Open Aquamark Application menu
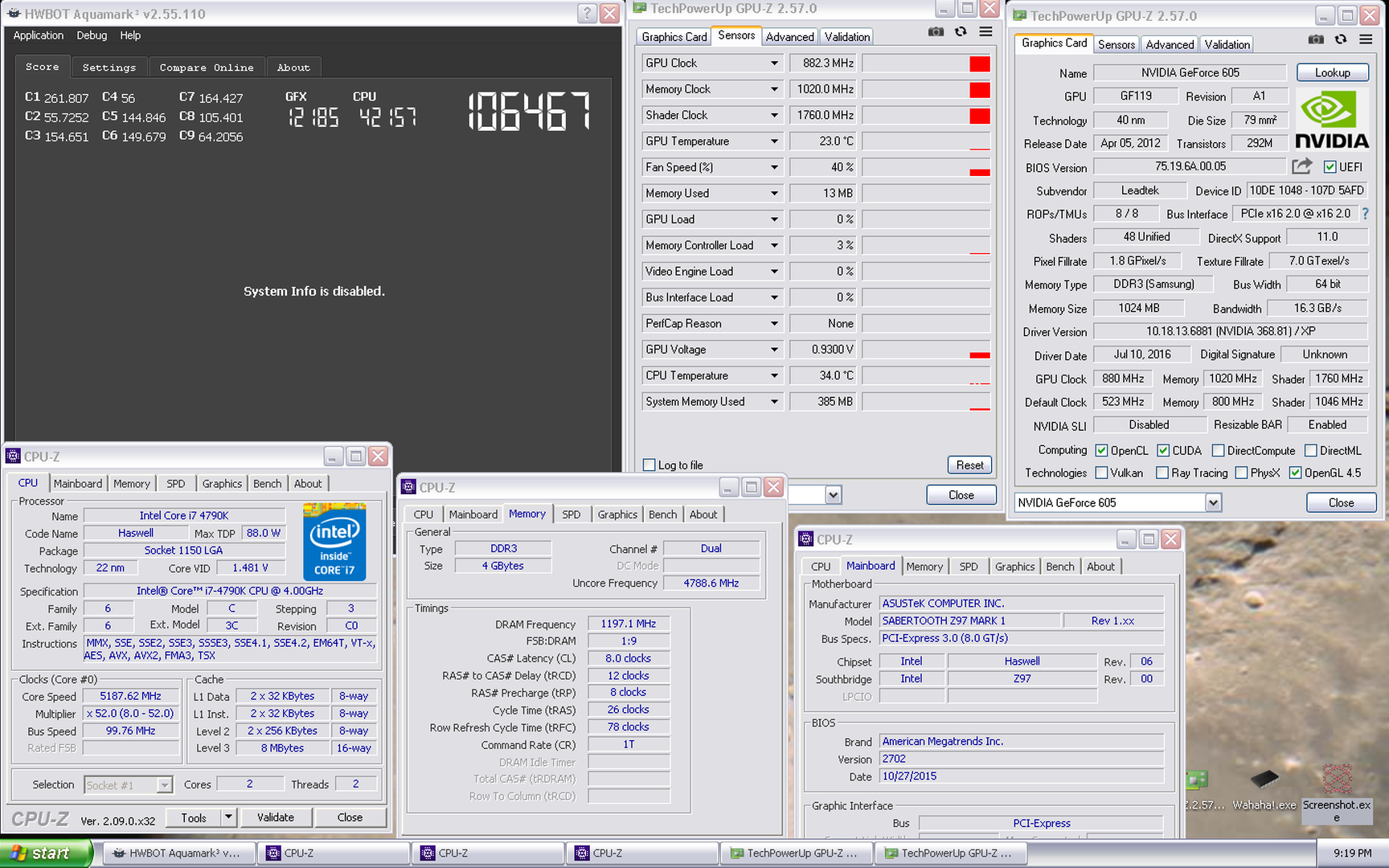The width and height of the screenshot is (1389, 868). [39, 35]
